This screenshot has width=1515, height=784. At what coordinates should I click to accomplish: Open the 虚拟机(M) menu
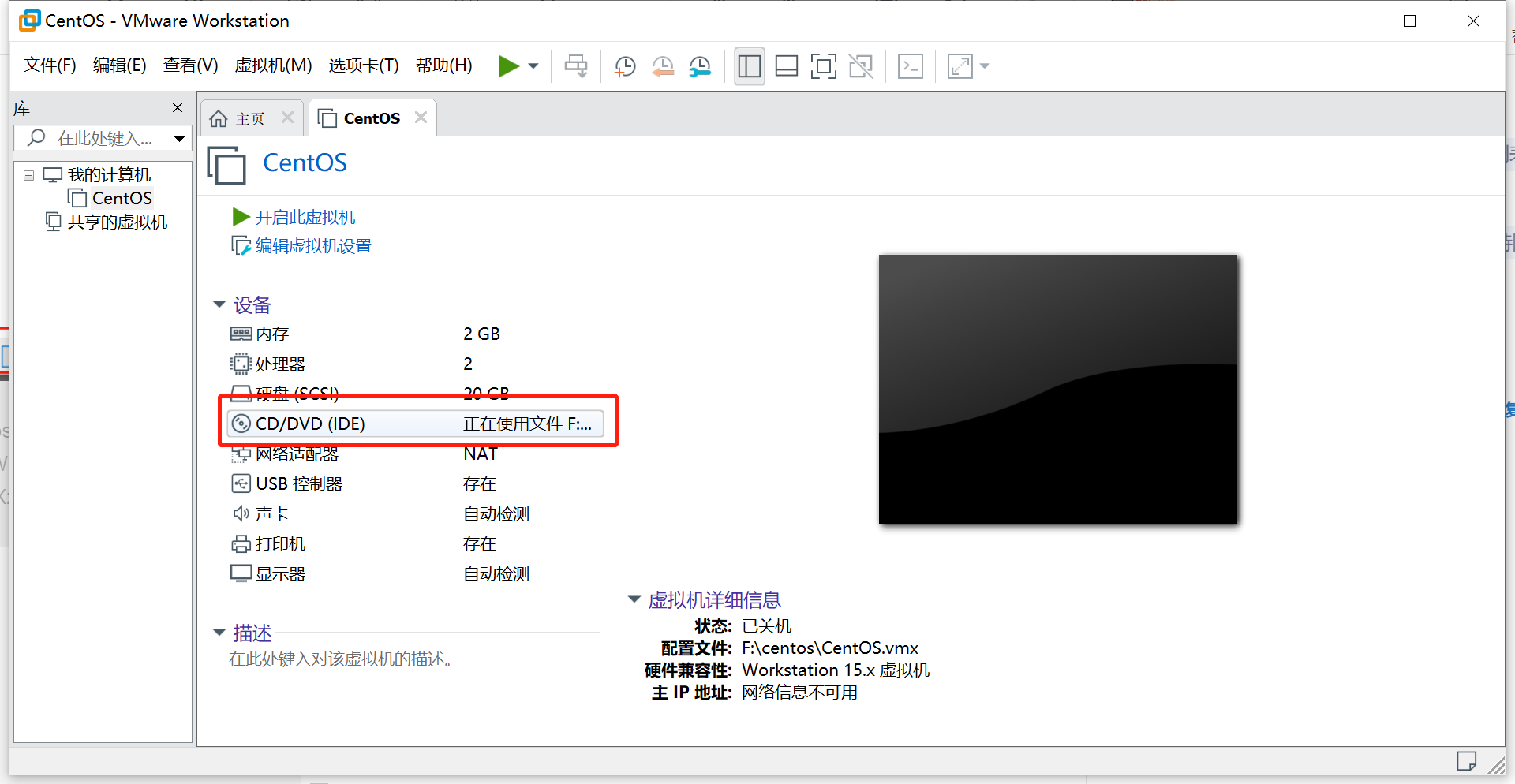pyautogui.click(x=273, y=65)
